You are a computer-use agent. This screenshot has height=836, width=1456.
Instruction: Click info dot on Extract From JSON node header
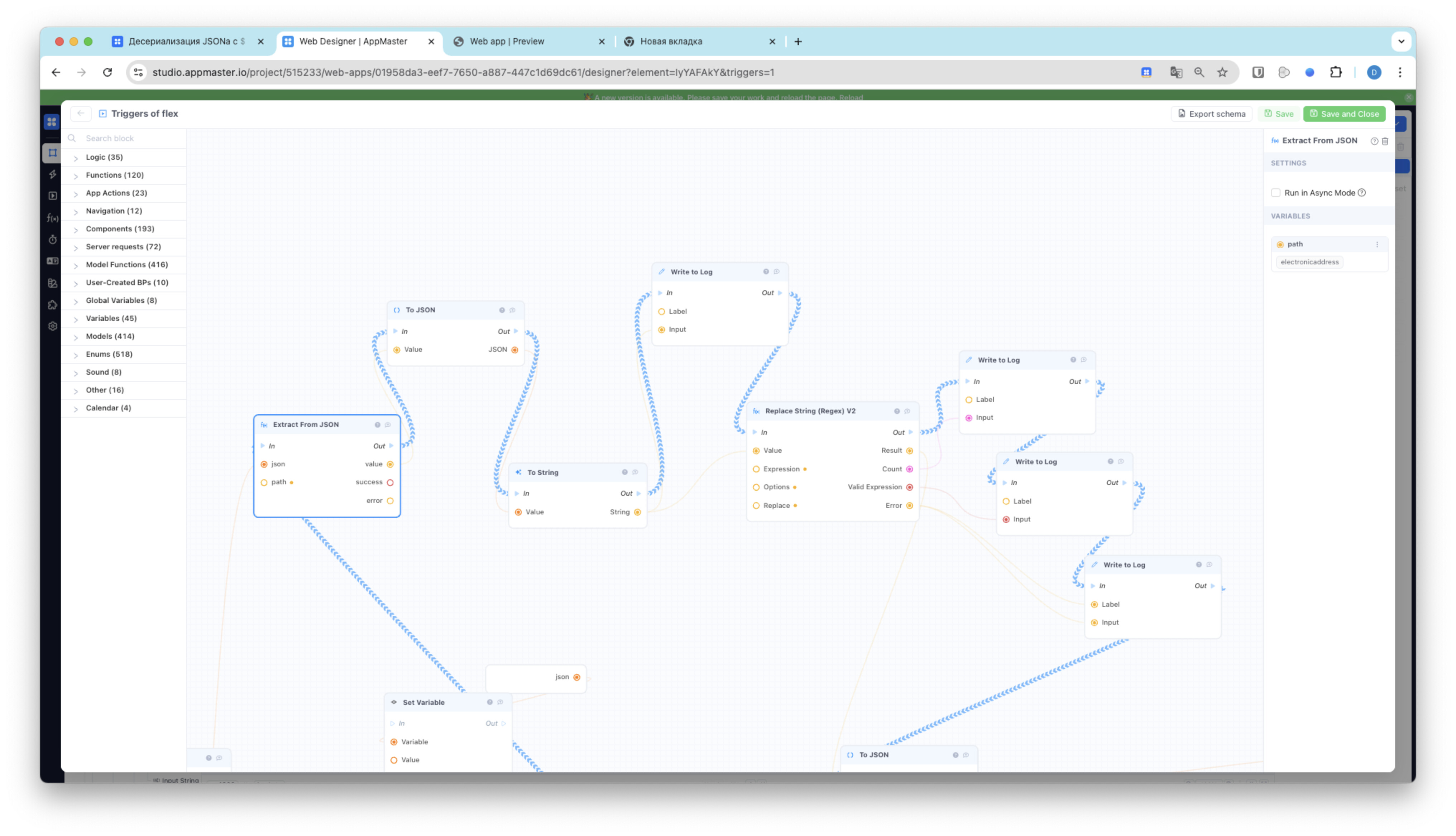pos(377,425)
